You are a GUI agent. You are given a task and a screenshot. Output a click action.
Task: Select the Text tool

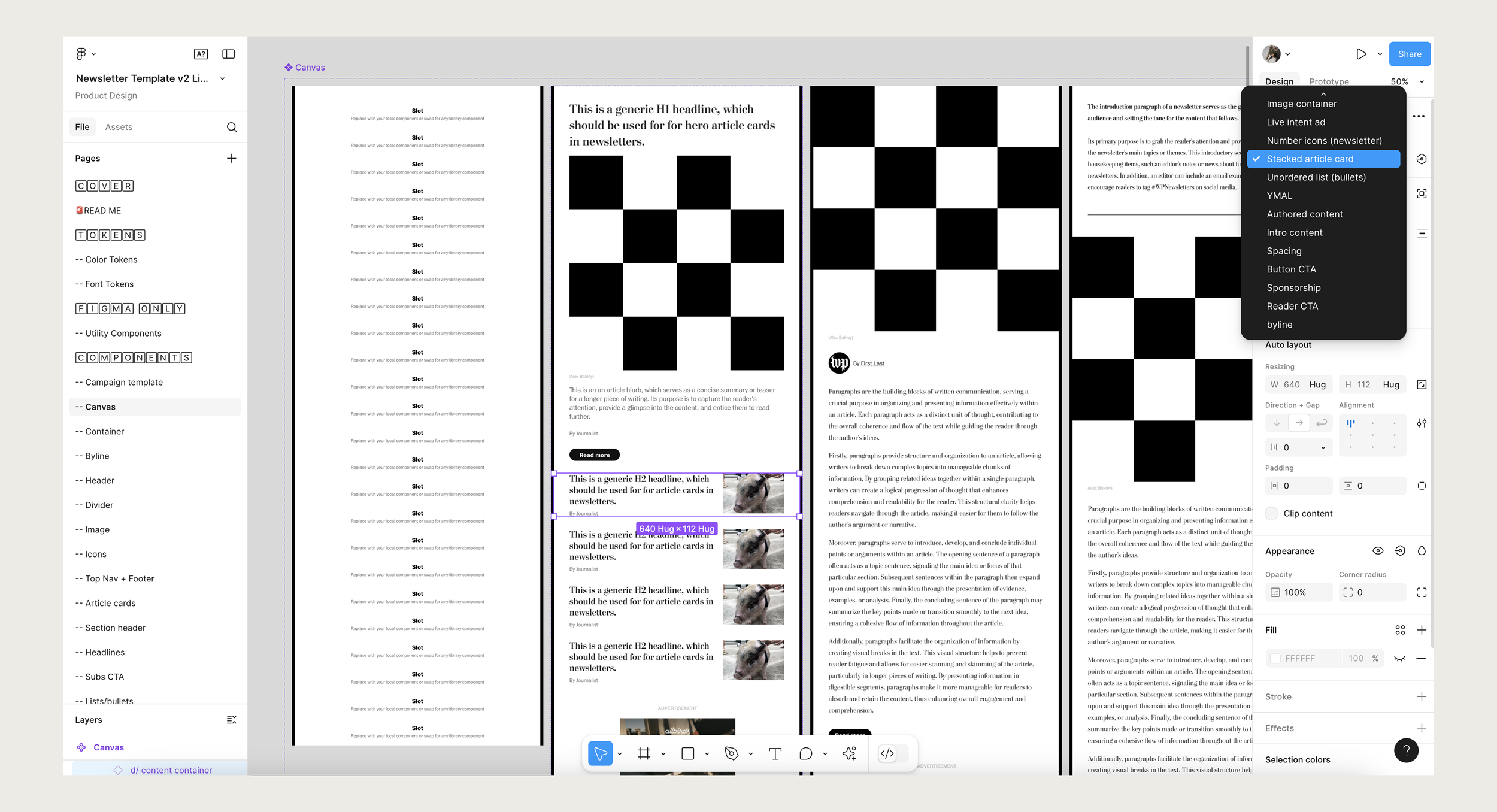click(x=775, y=753)
